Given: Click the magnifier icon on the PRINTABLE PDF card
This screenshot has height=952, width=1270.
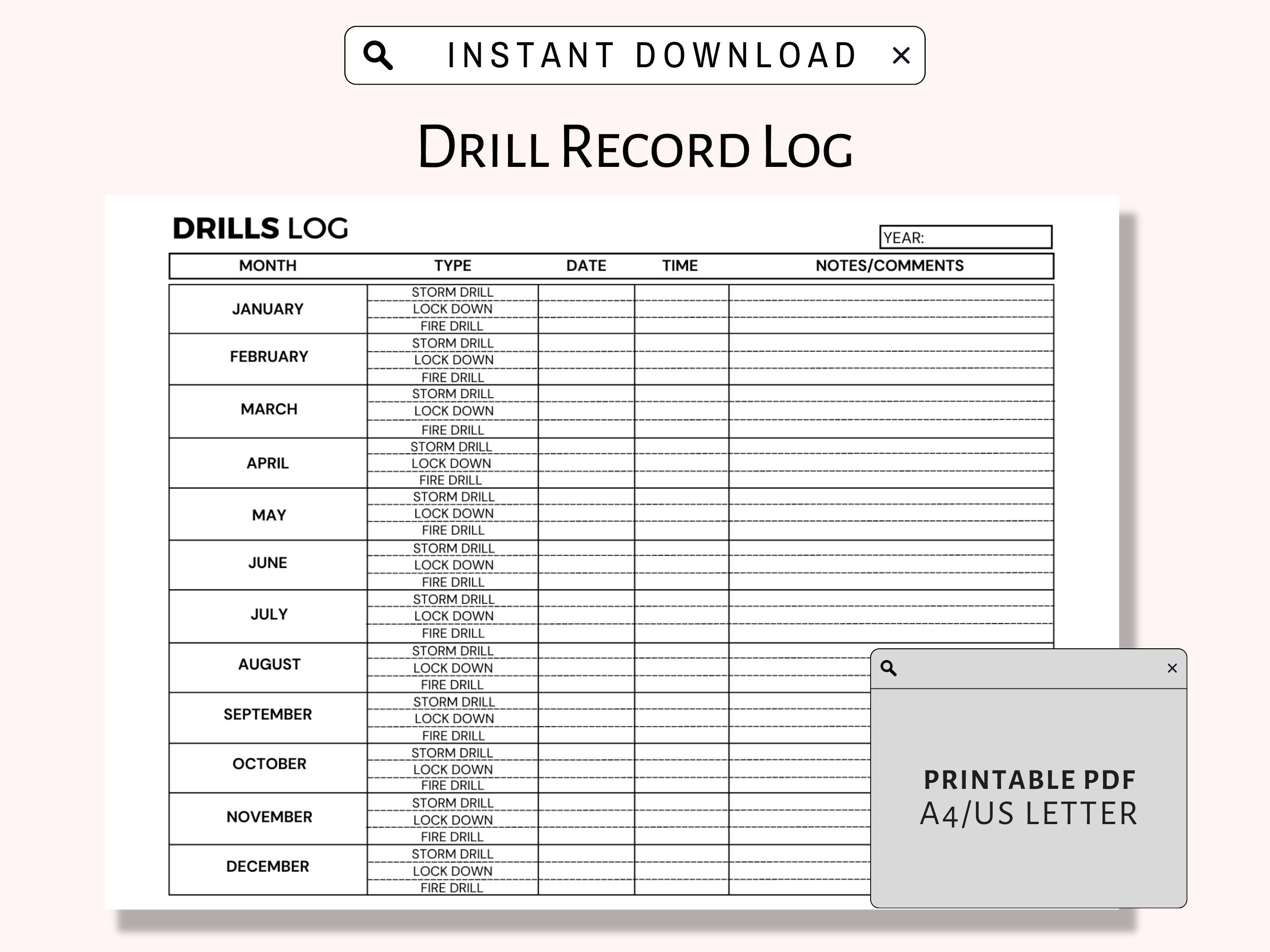Looking at the screenshot, I should point(890,668).
